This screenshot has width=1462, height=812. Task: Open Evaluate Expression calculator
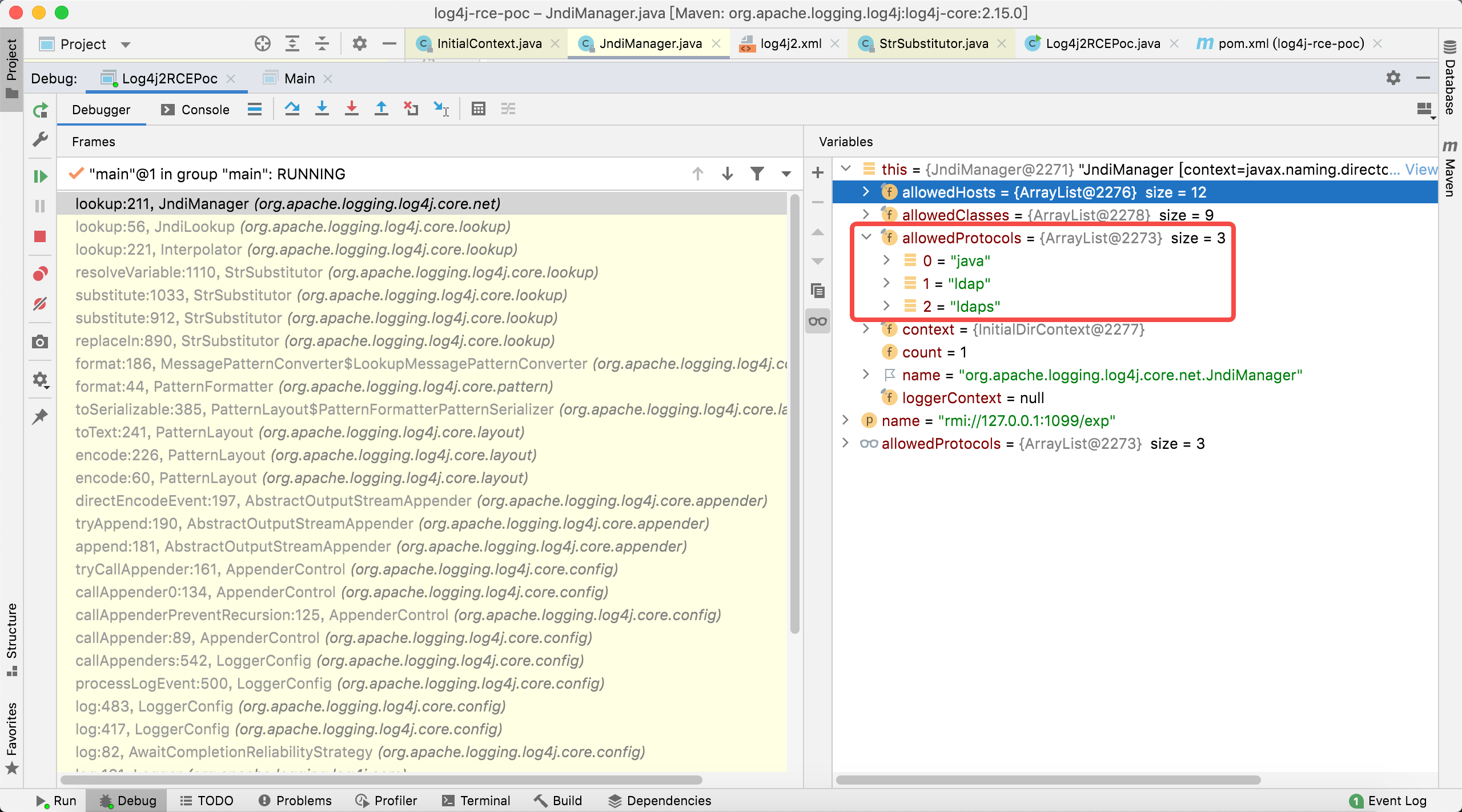click(x=479, y=109)
